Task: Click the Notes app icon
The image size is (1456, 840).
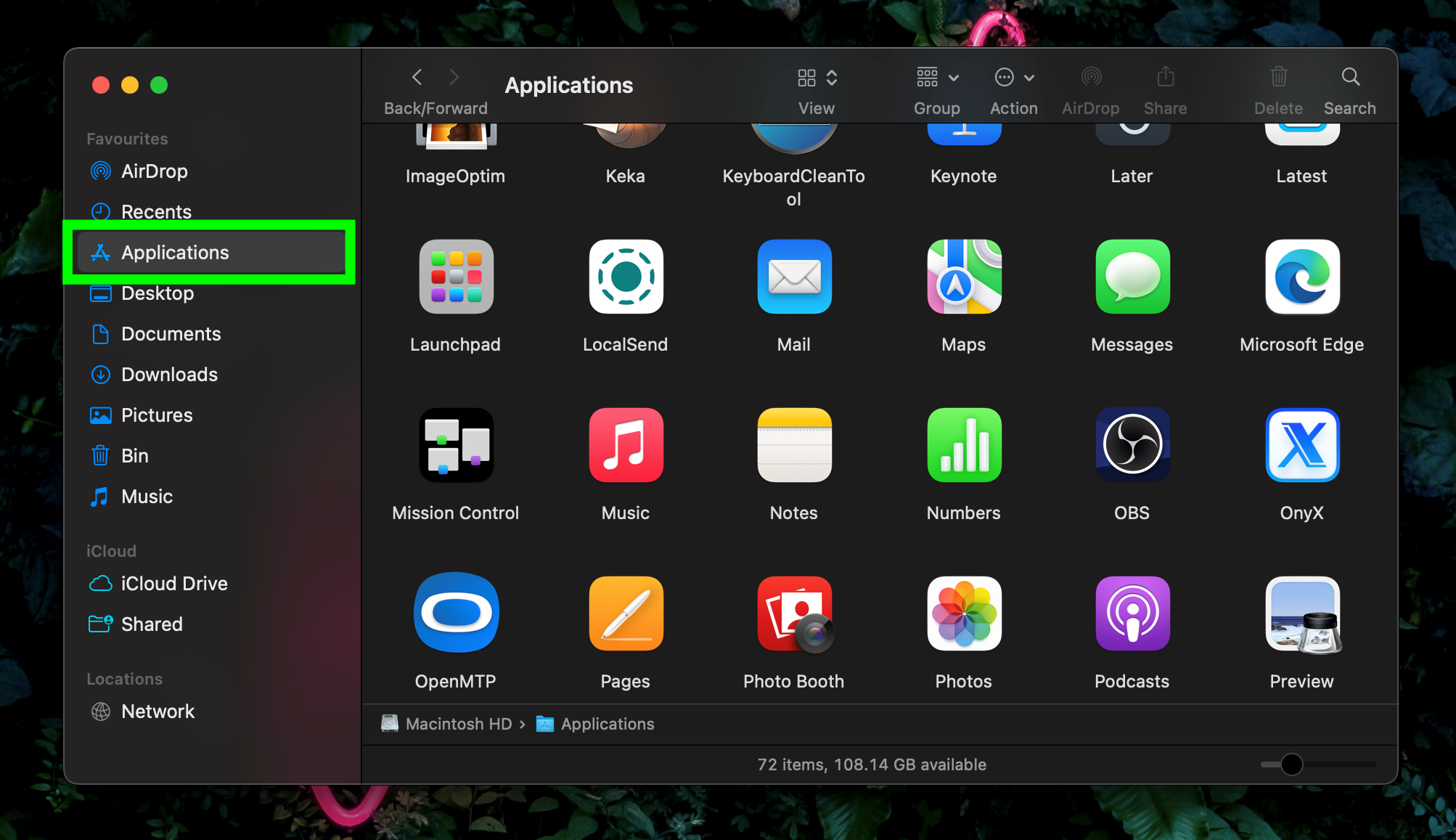Action: (x=794, y=445)
